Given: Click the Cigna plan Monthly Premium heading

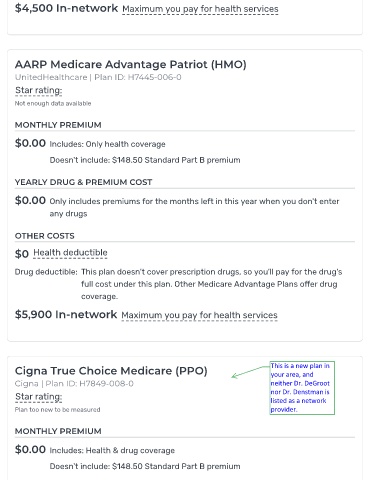Looking at the screenshot, I should (x=58, y=431).
